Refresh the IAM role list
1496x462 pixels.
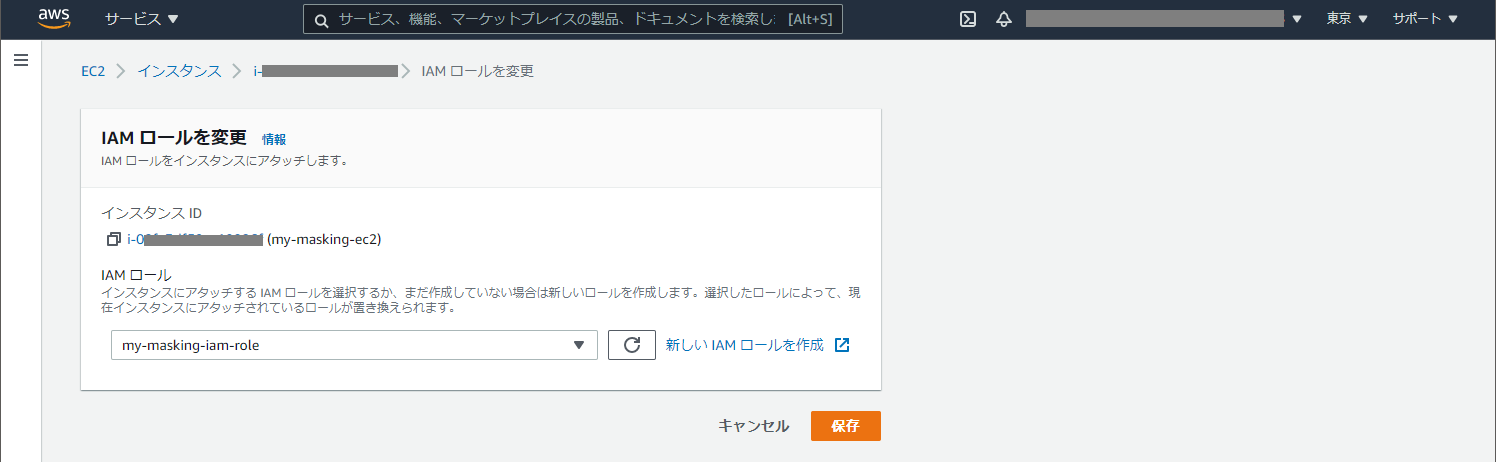[x=631, y=345]
